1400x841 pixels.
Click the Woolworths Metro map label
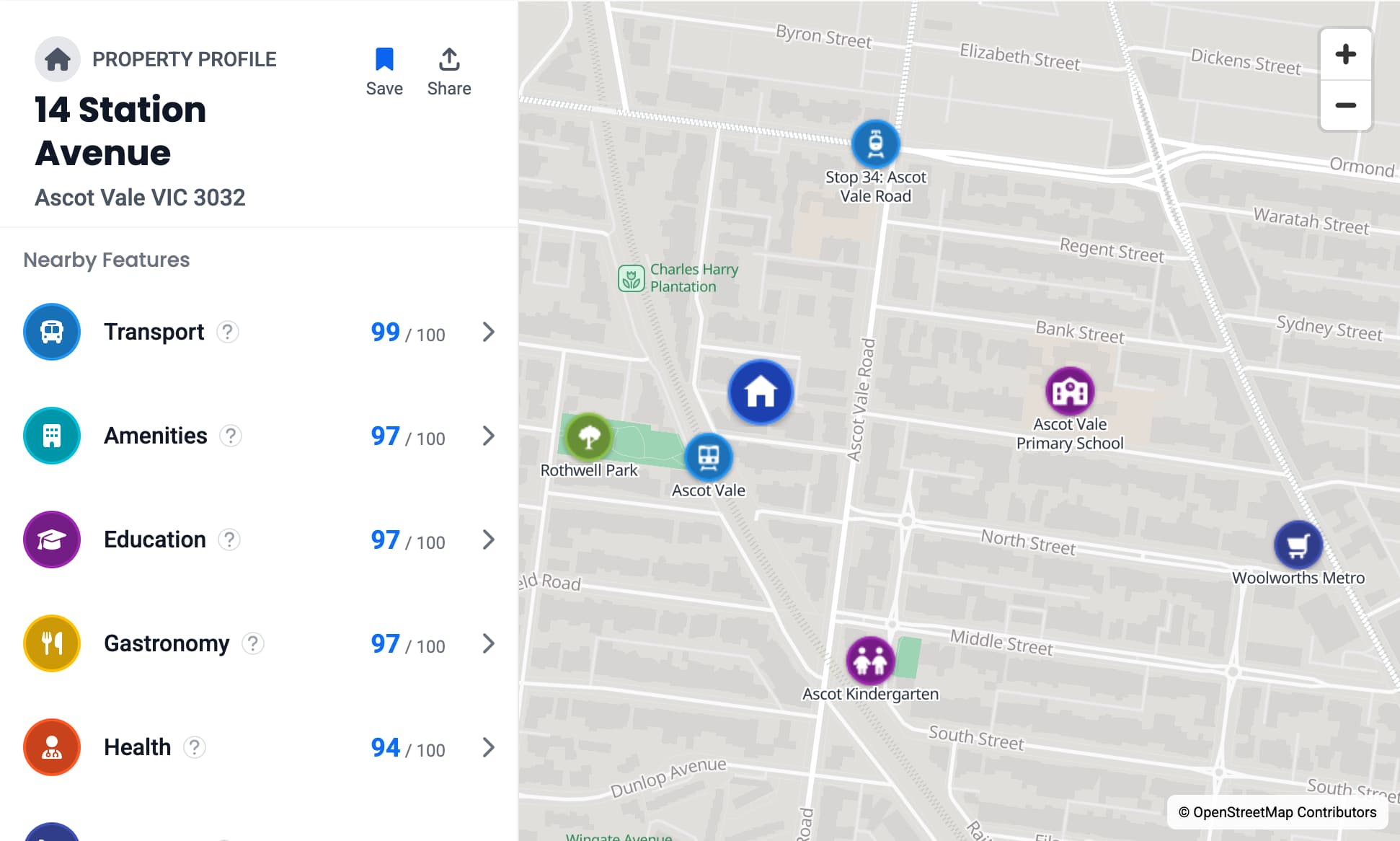point(1298,578)
